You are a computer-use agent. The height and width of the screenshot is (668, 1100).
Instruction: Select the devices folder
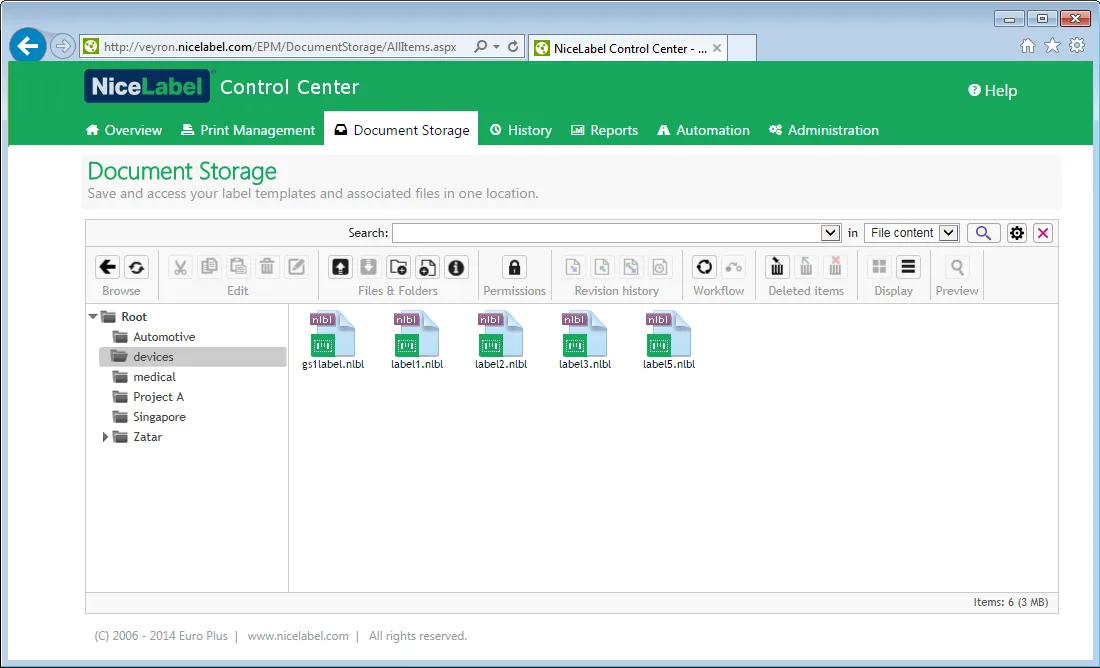(192, 357)
